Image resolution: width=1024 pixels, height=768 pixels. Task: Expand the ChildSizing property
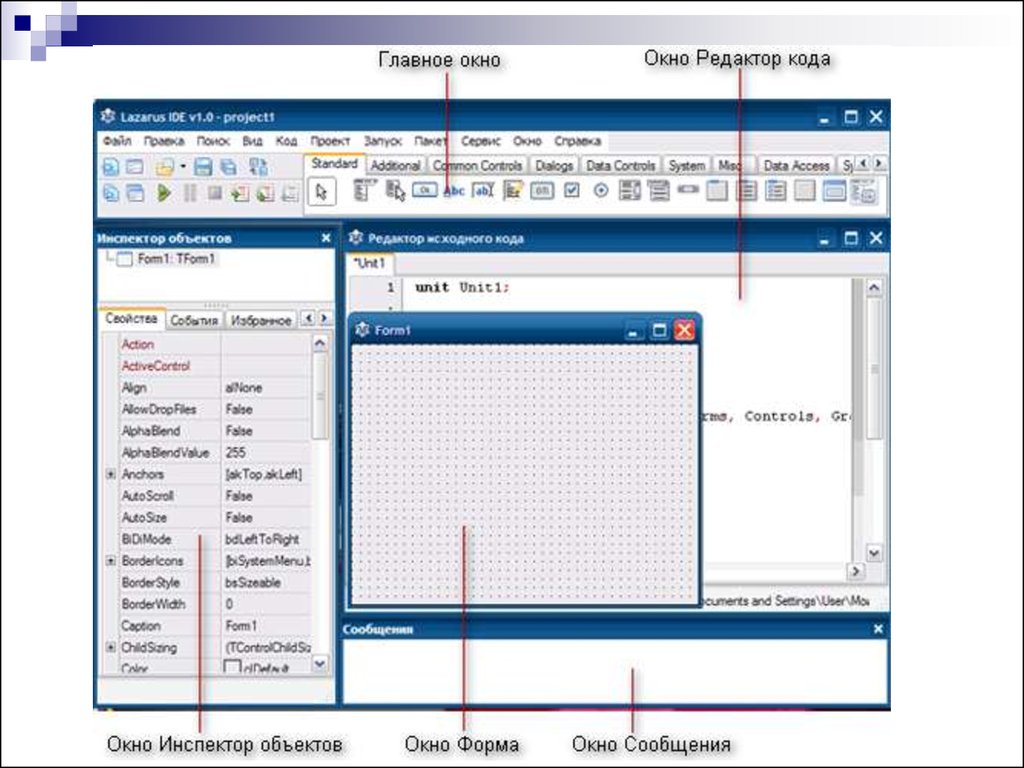click(110, 647)
